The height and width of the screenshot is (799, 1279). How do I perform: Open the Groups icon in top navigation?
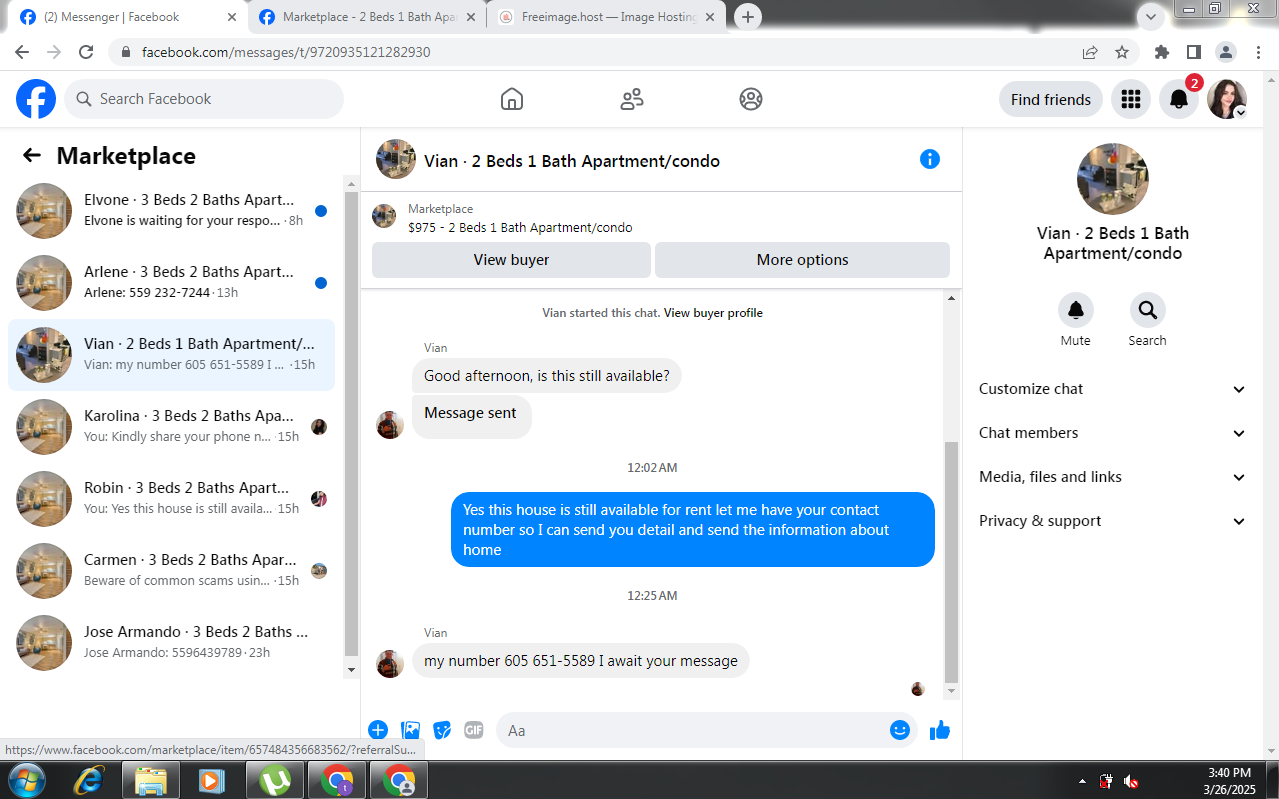[x=751, y=99]
